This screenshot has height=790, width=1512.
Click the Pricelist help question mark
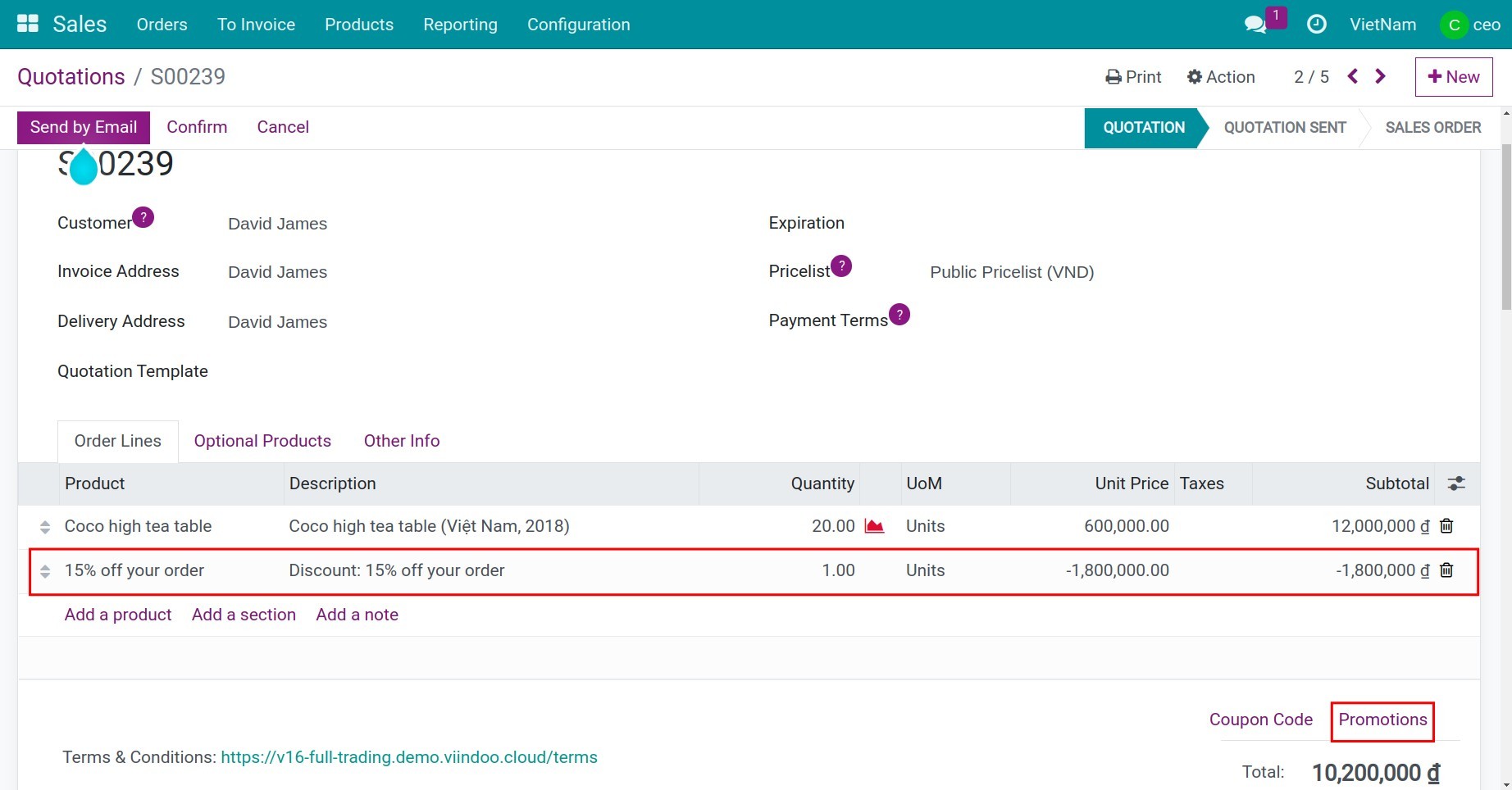pyautogui.click(x=841, y=266)
